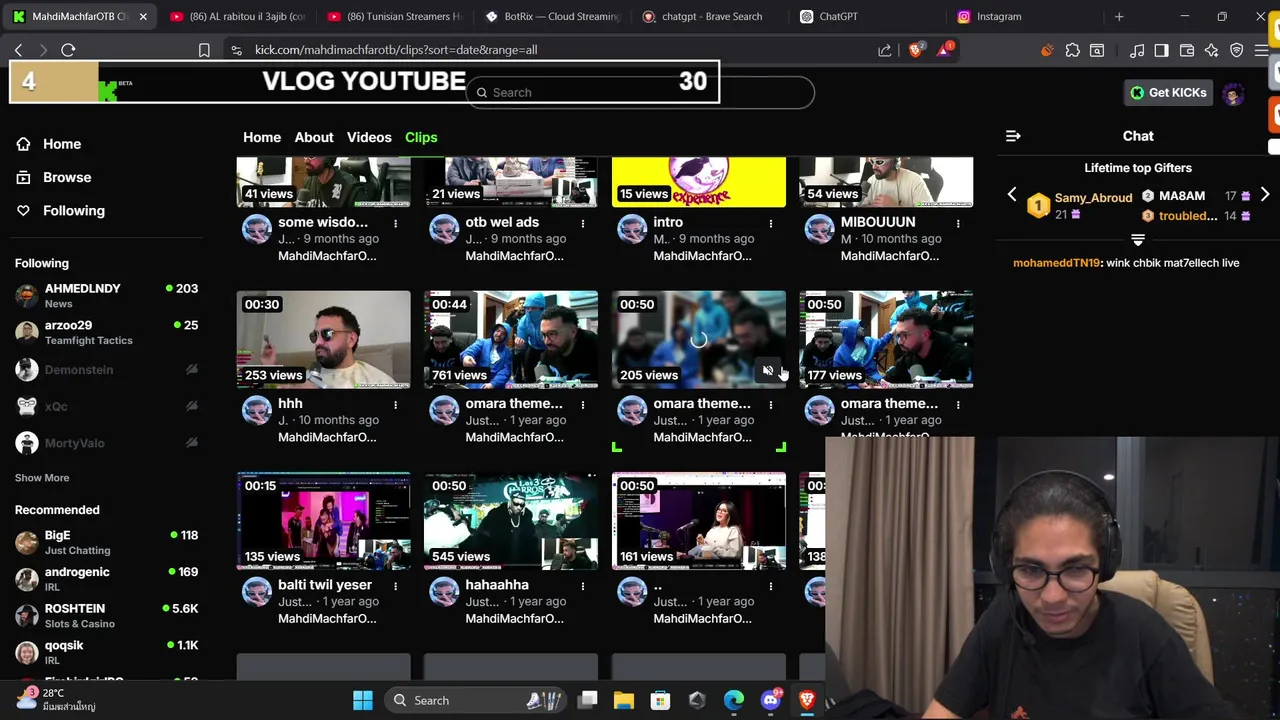Open the Windows Start menu

point(363,700)
